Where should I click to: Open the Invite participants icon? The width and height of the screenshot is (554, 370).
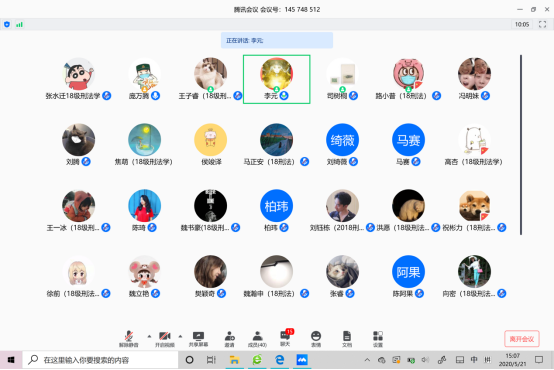pos(230,339)
